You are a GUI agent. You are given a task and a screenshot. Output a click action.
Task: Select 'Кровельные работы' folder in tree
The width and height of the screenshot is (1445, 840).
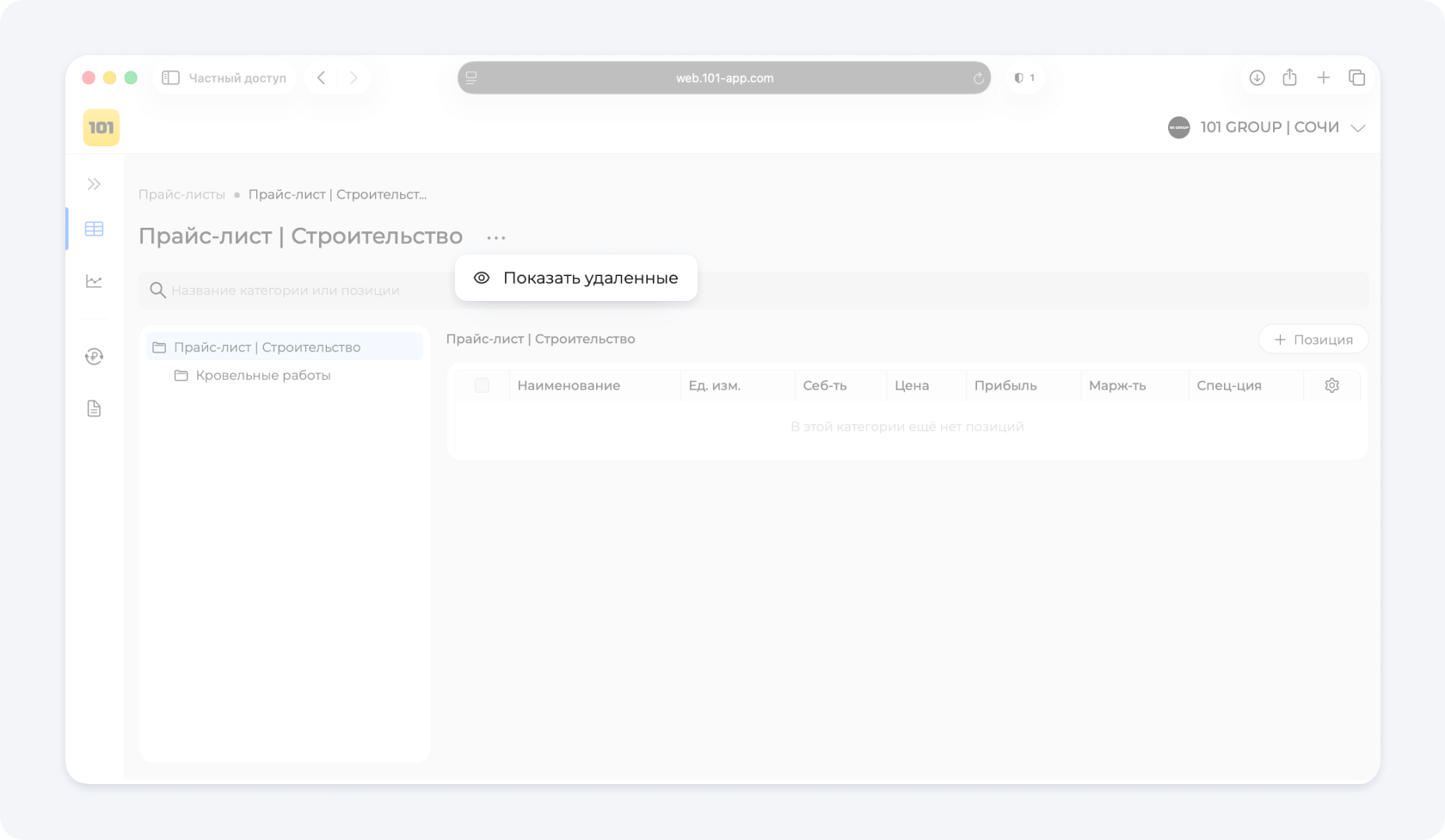[x=262, y=376]
